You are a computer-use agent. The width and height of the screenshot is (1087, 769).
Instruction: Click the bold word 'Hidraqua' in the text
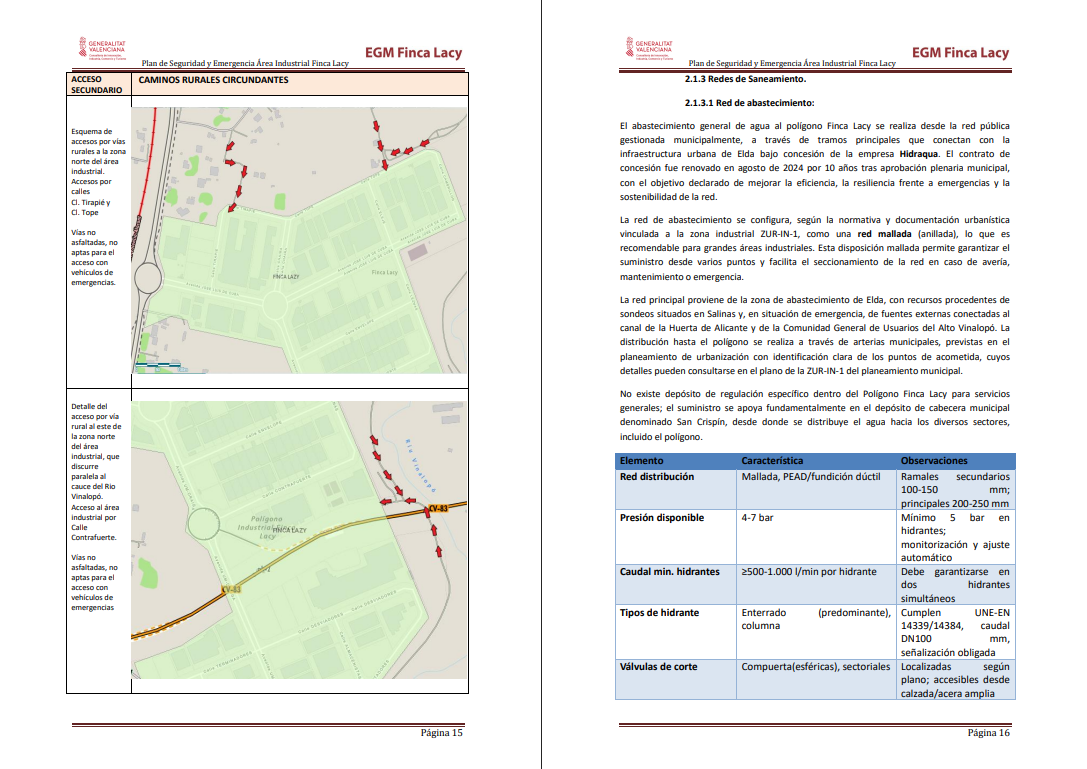point(918,155)
